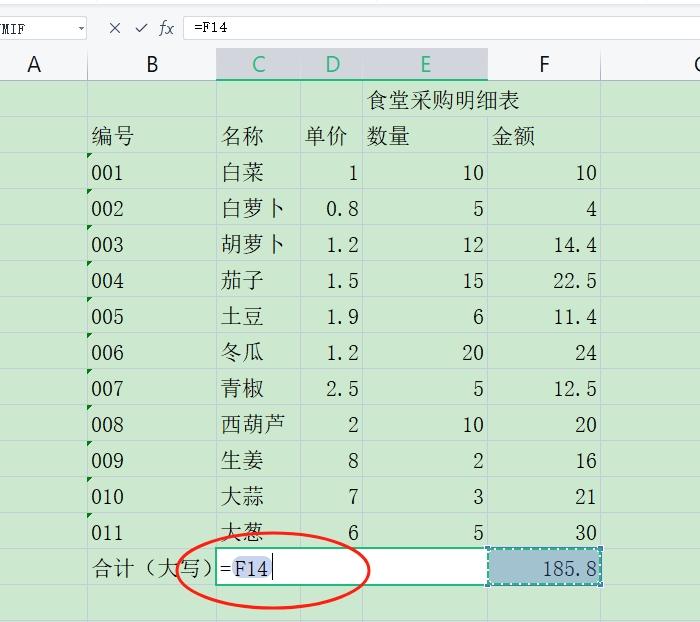Cancel the formula entry with the X icon
The width and height of the screenshot is (700, 622).
point(115,28)
